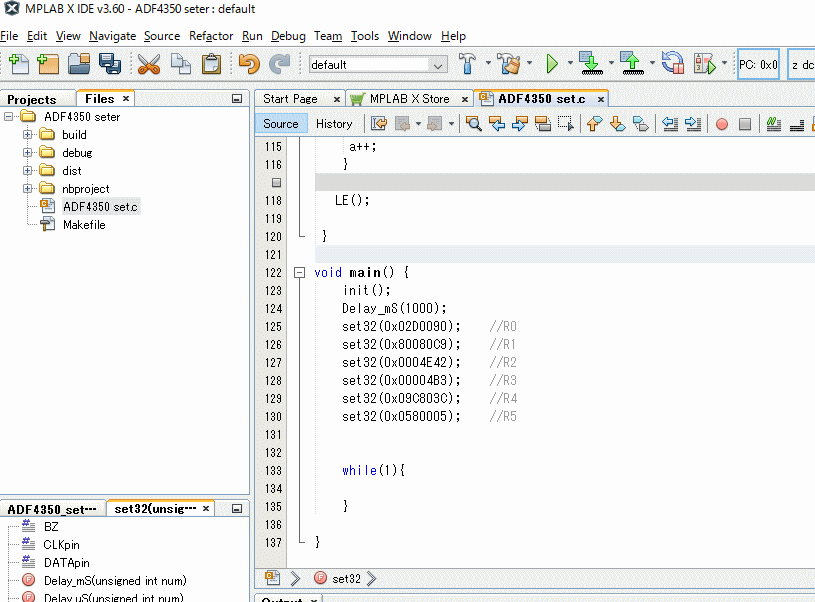Screen dimensions: 815x602
Task: Click the PC: 0x0 program counter field
Action: [758, 64]
